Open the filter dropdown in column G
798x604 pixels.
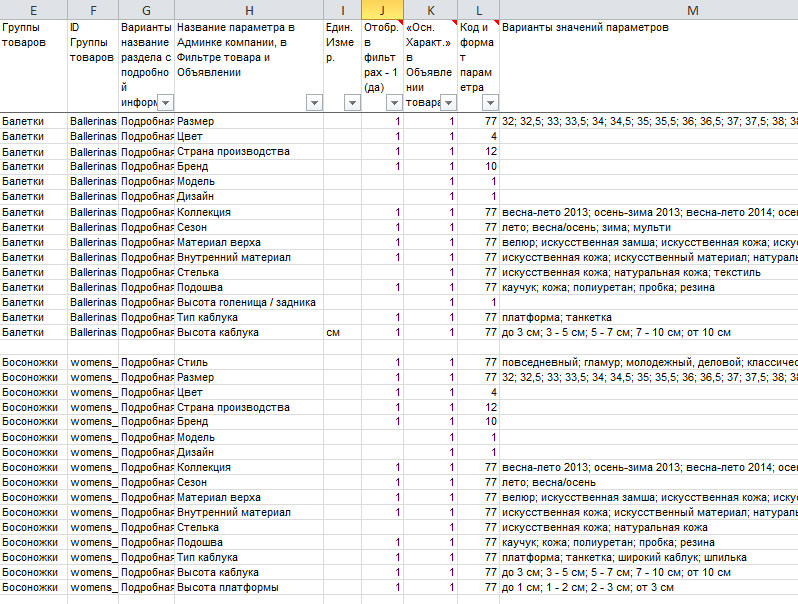click(x=166, y=103)
